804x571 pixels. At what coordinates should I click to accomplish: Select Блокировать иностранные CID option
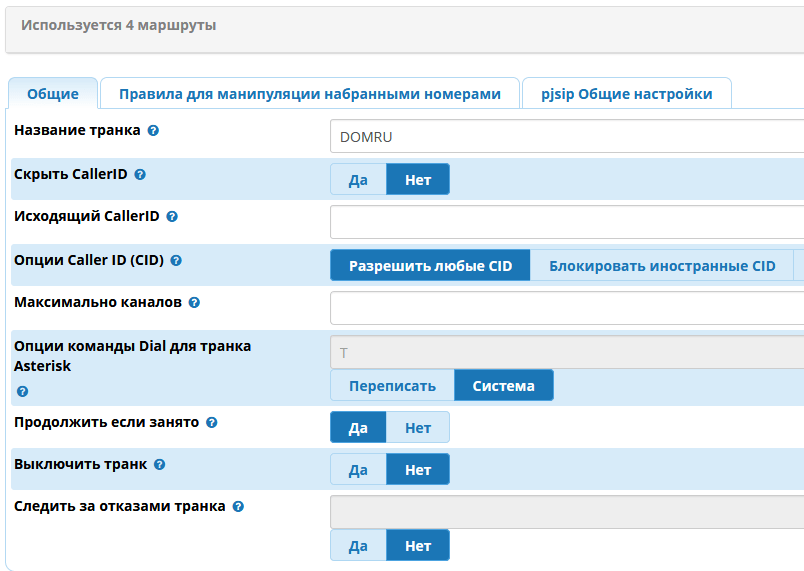tap(661, 266)
